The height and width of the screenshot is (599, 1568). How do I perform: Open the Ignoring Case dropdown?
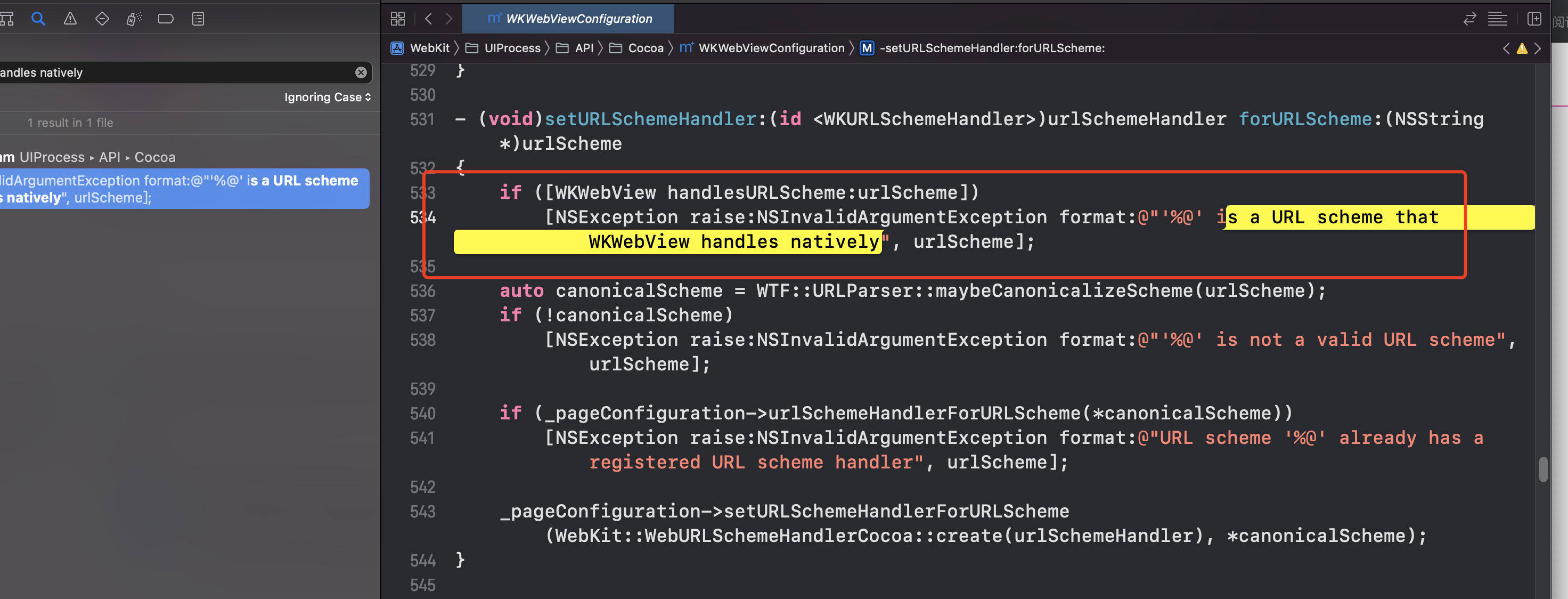(x=327, y=98)
